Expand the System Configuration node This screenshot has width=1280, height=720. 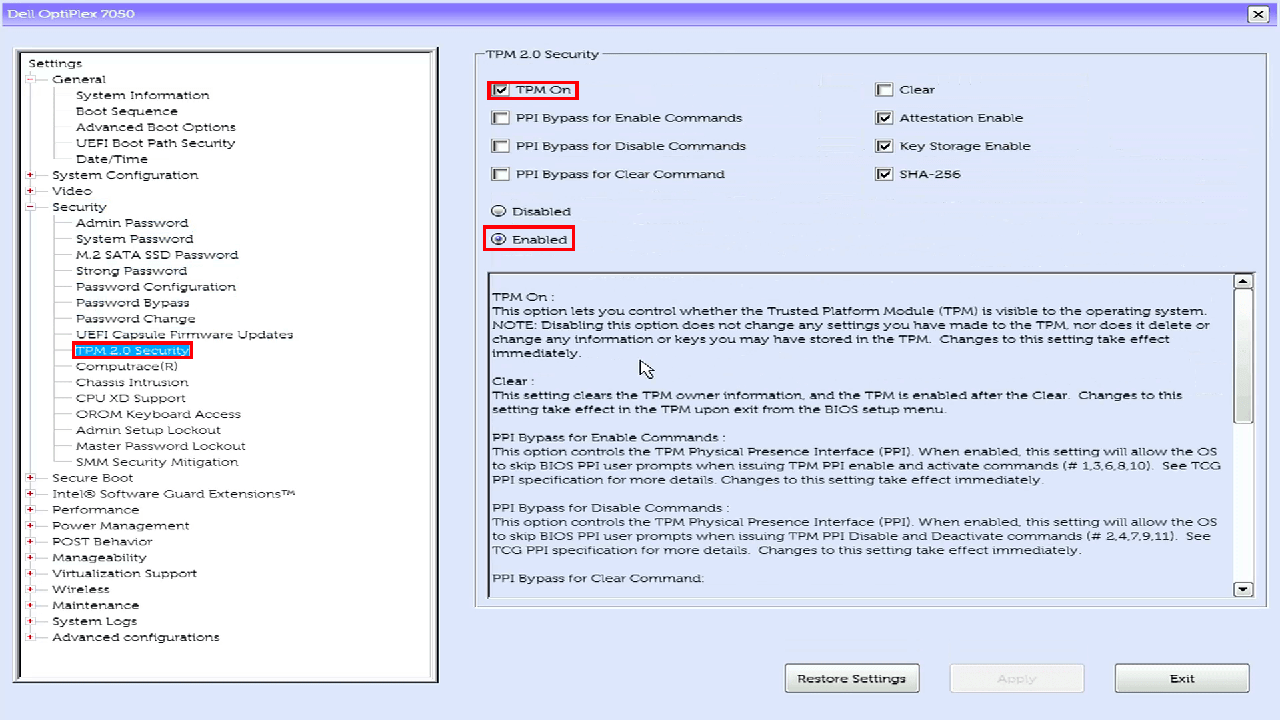(x=31, y=175)
